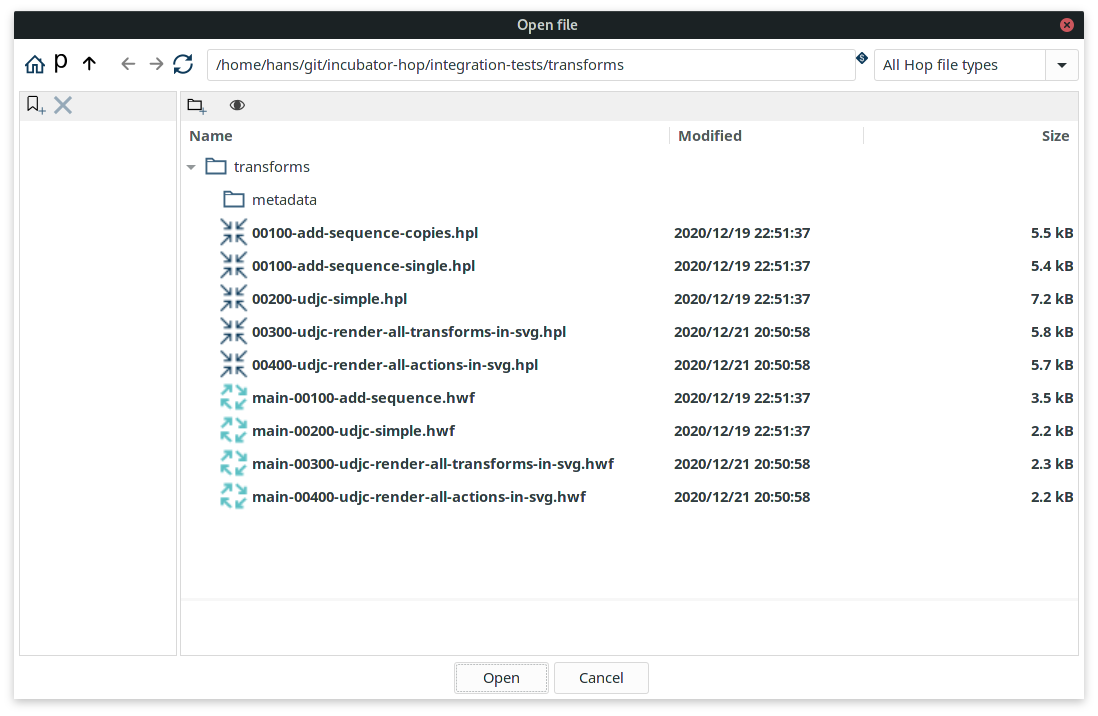Image resolution: width=1098 pixels, height=716 pixels.
Task: Click inside the file path input field
Action: (530, 63)
